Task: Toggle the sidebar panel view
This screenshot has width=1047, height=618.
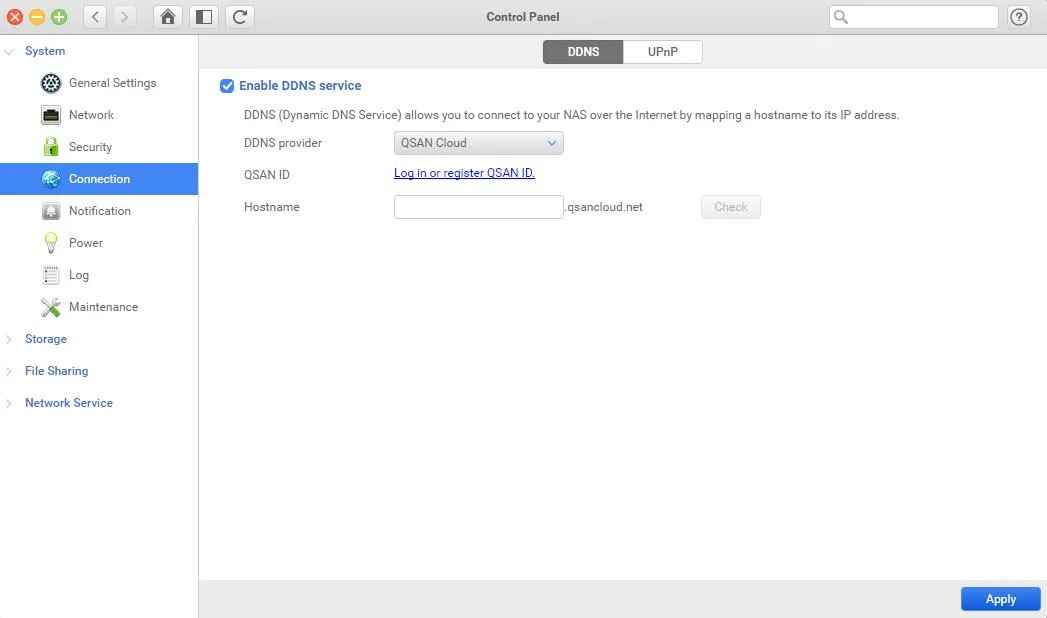Action: 204,17
